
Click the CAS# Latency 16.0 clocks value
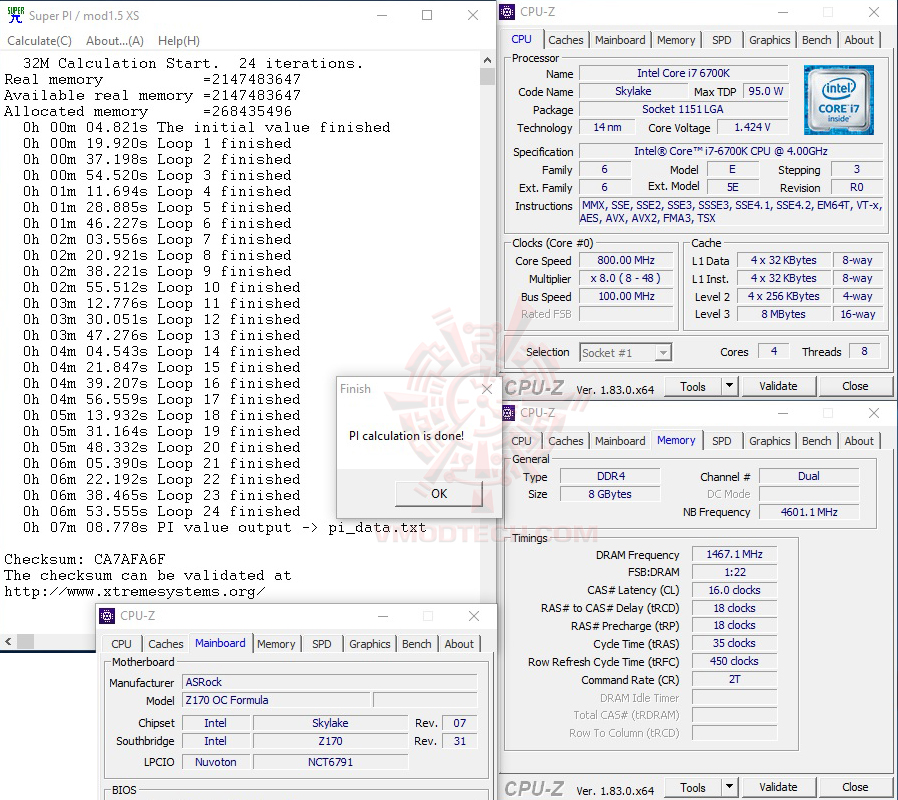pyautogui.click(x=734, y=590)
